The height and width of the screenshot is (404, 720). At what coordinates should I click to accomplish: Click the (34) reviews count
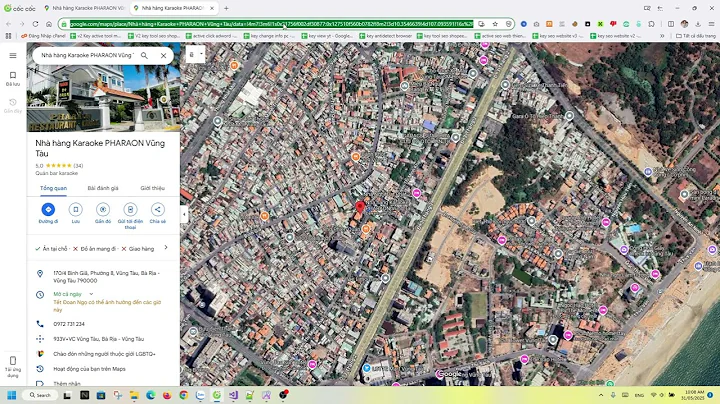(x=78, y=166)
